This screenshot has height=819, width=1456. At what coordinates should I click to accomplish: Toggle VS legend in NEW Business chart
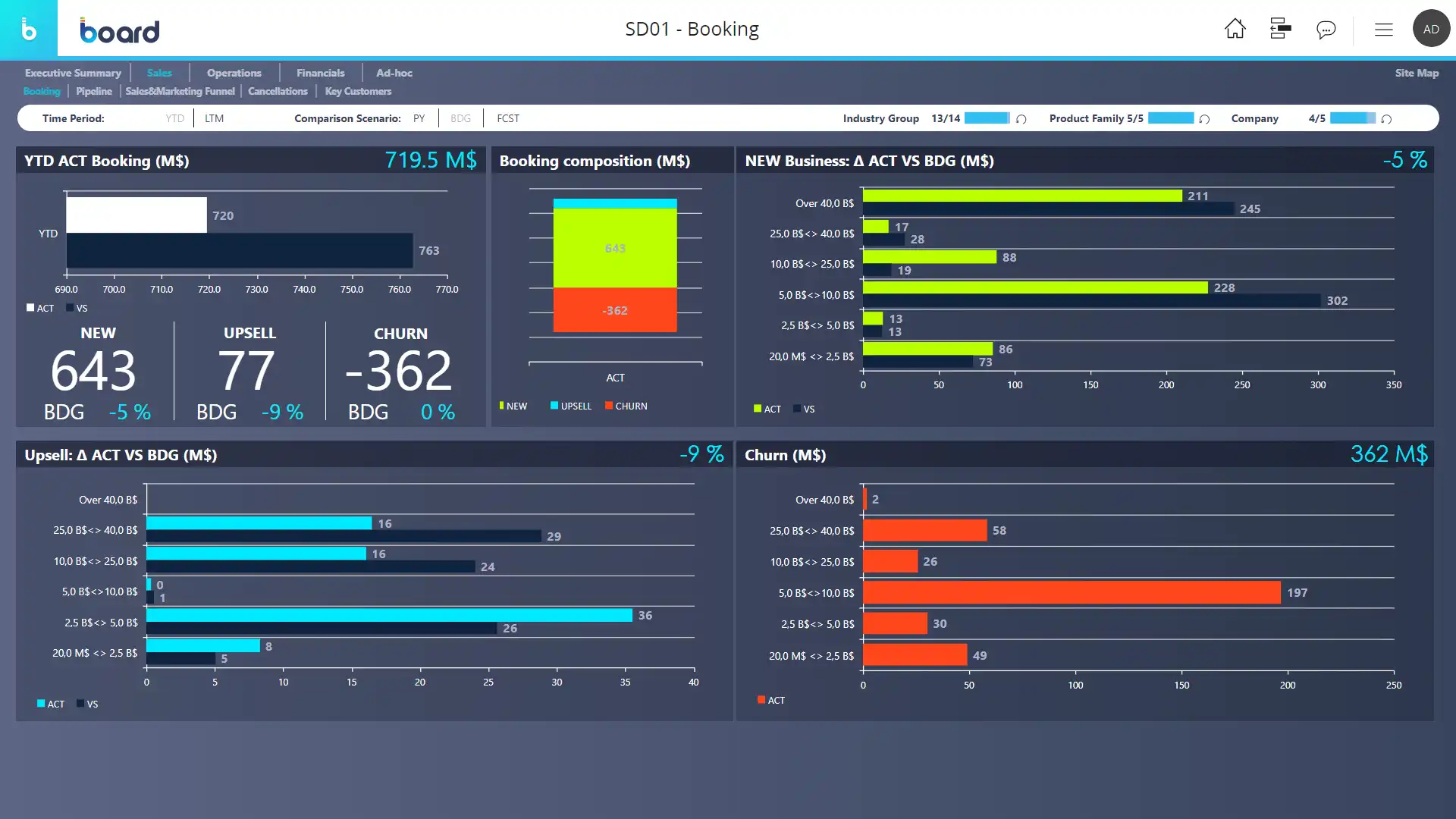tap(804, 409)
